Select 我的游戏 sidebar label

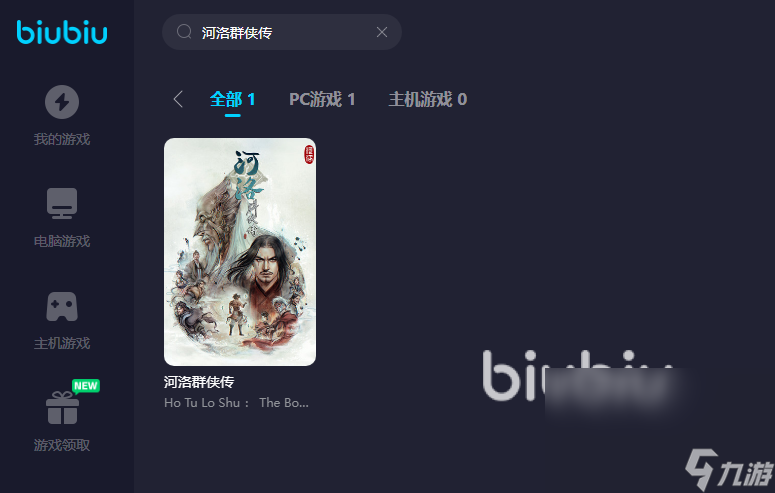pyautogui.click(x=62, y=139)
